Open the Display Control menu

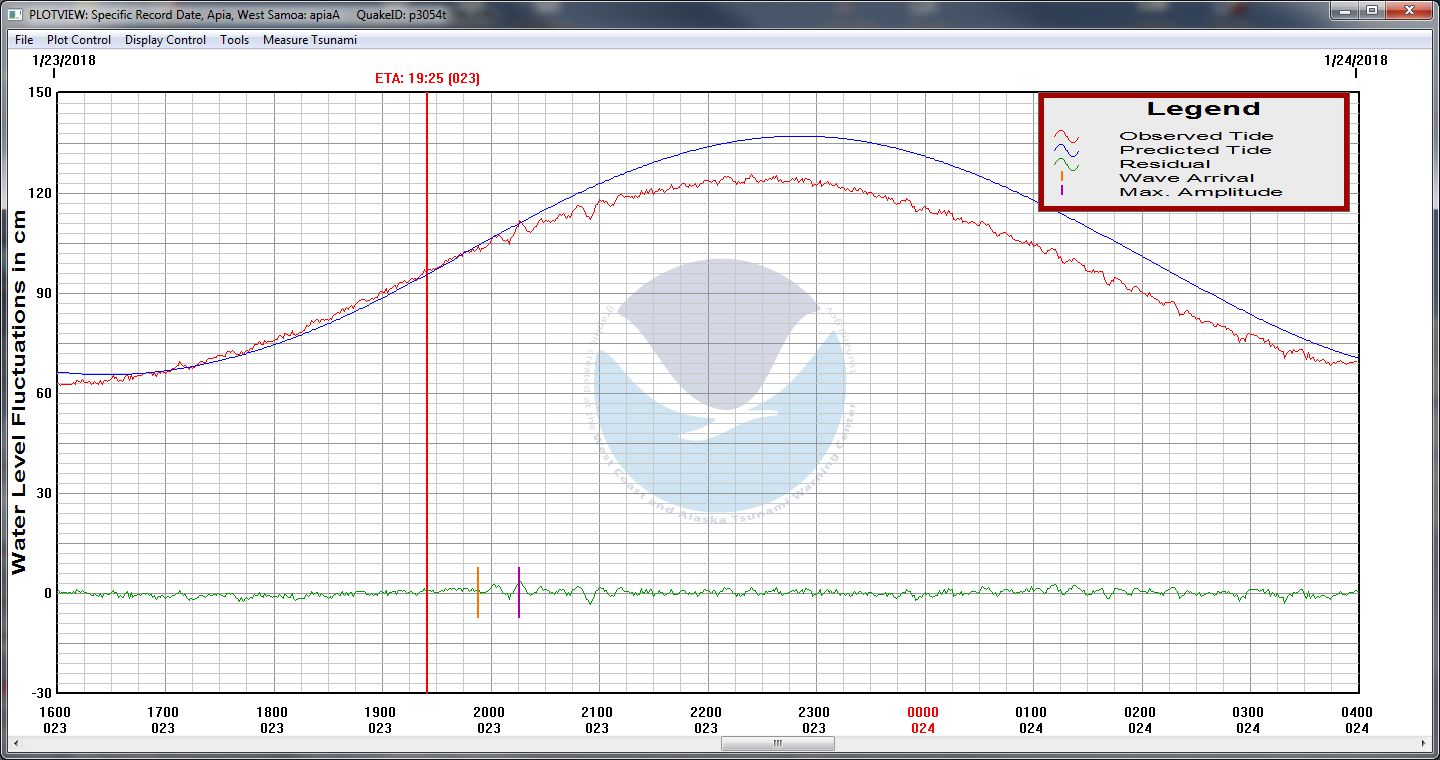coord(165,40)
